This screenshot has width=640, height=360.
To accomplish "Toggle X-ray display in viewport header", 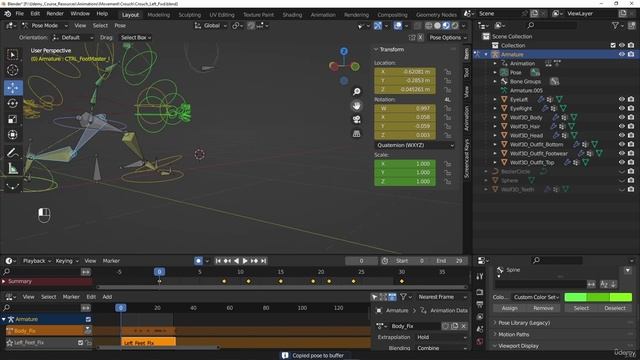I will 417,26.
